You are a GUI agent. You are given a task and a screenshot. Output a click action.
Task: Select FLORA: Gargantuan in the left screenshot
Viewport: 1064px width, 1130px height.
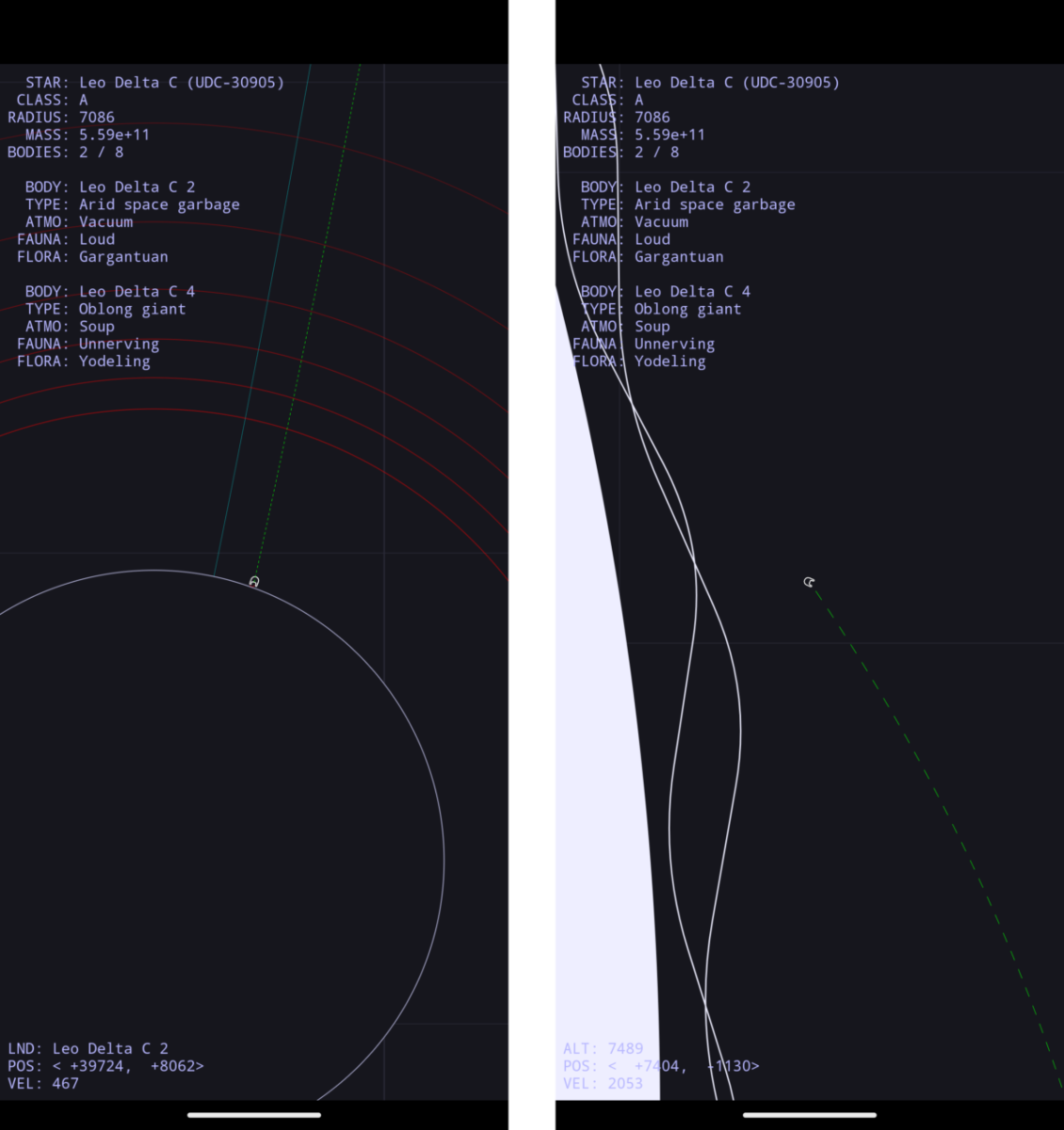[x=92, y=257]
